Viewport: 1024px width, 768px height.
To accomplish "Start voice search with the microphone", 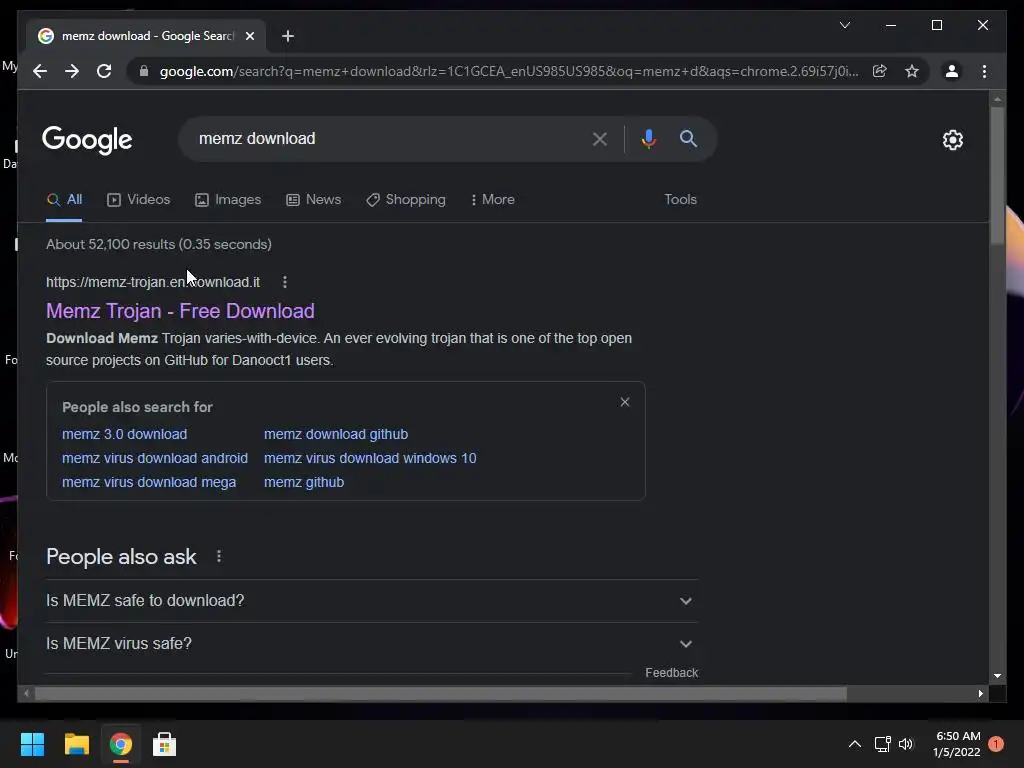I will (648, 138).
